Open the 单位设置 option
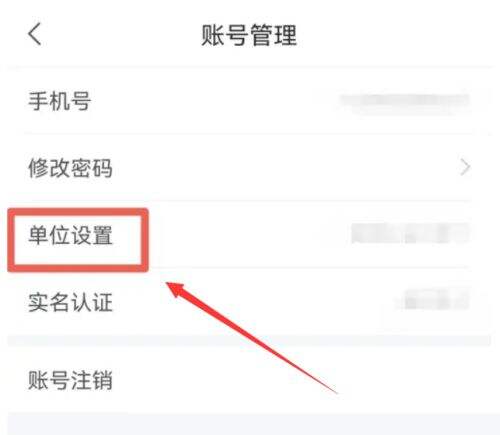The image size is (500, 435). pyautogui.click(x=70, y=235)
